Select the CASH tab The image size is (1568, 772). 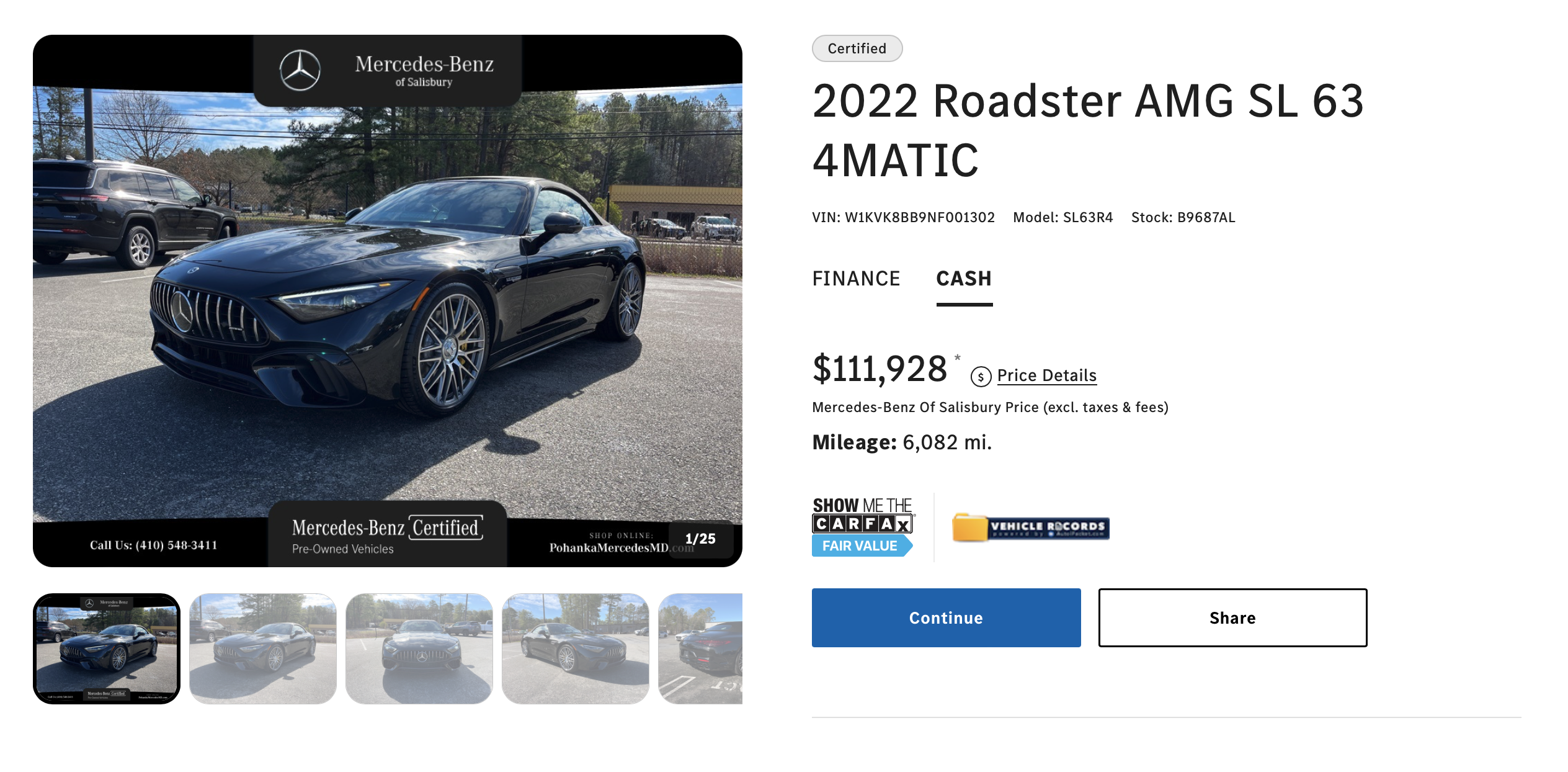point(964,279)
